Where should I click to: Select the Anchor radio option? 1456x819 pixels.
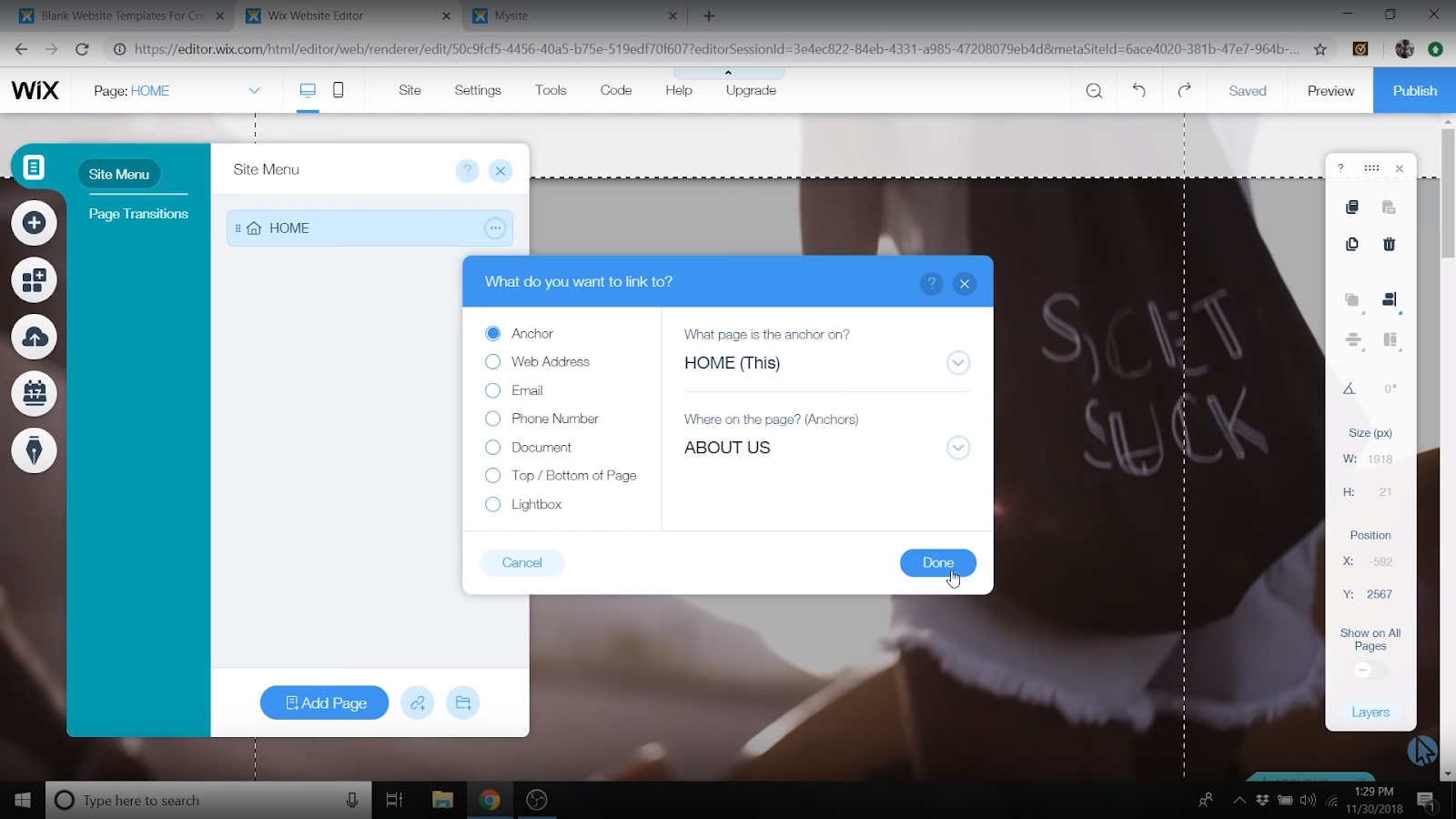click(493, 334)
